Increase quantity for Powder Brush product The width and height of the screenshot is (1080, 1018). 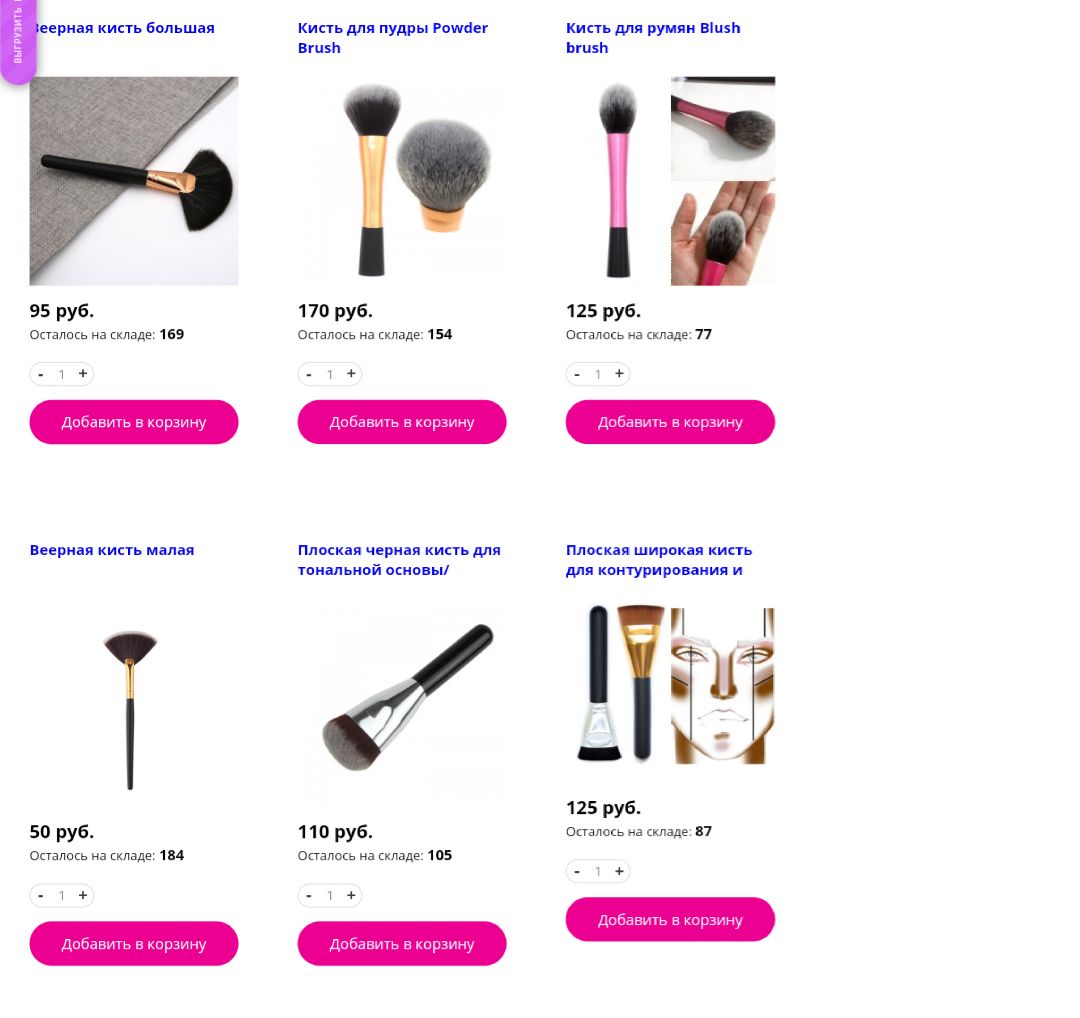(351, 374)
